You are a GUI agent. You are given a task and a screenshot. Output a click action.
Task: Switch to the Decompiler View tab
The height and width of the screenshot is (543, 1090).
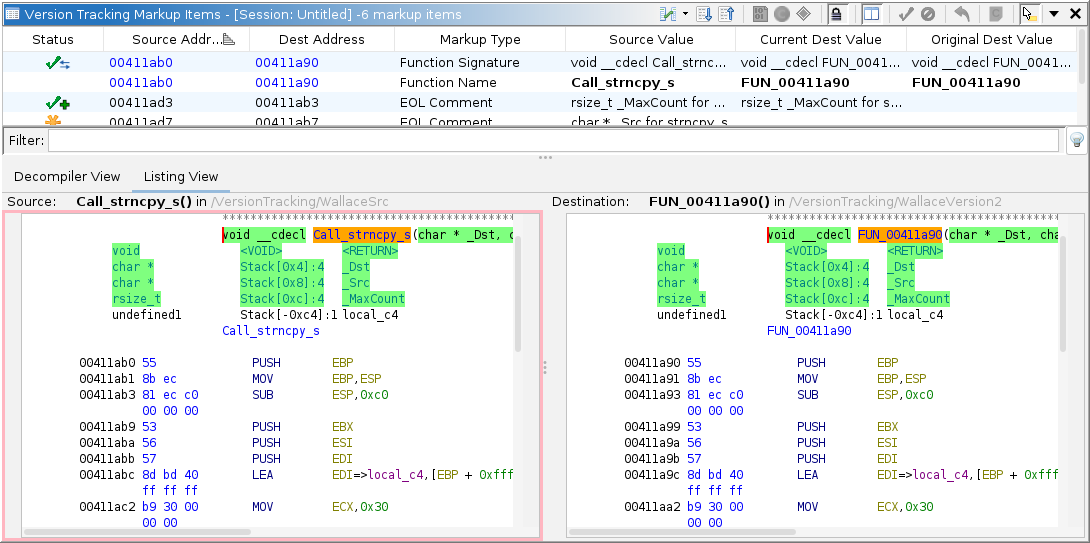pyautogui.click(x=67, y=176)
